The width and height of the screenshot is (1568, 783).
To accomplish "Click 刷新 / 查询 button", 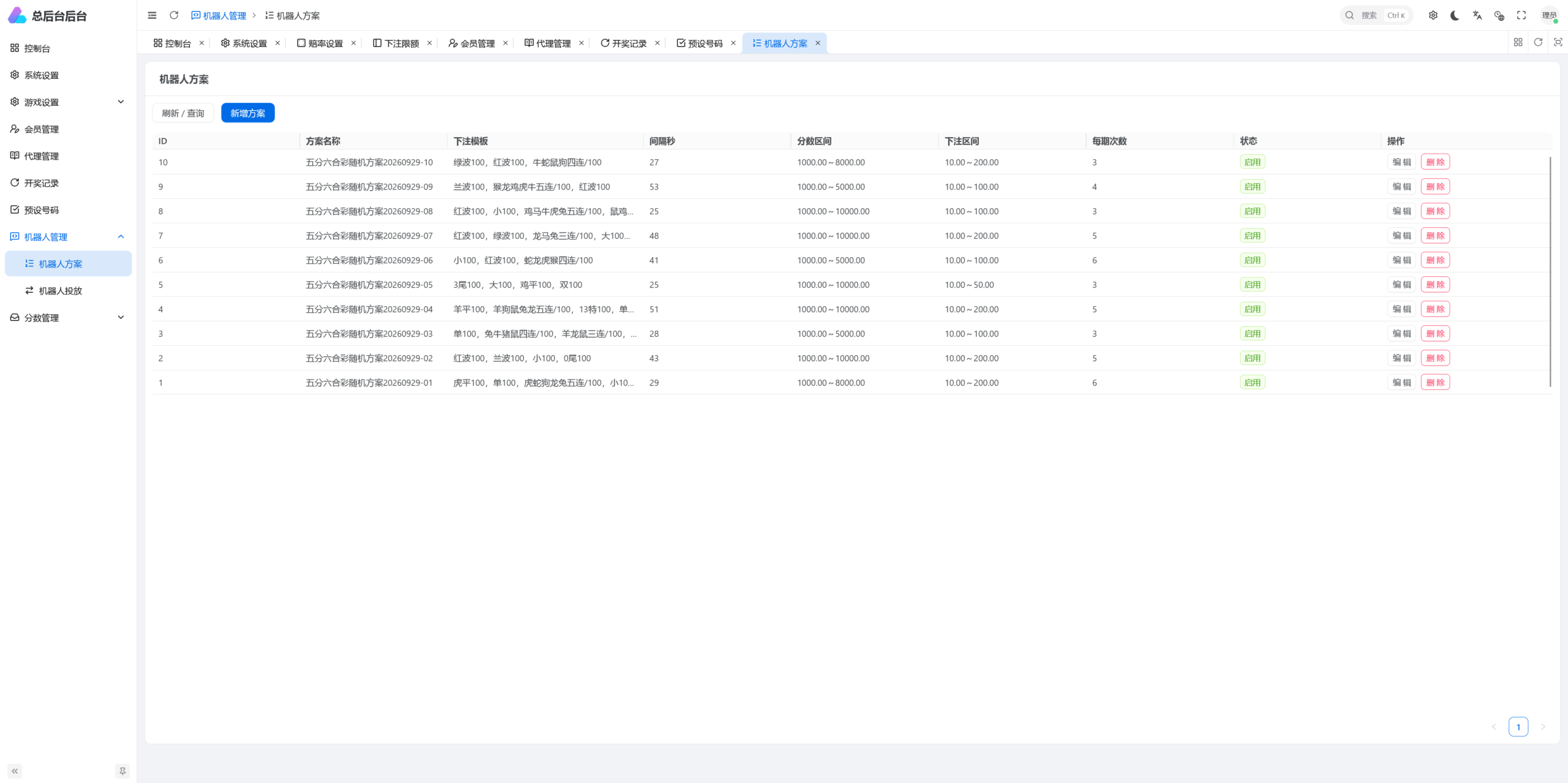I will tap(183, 113).
